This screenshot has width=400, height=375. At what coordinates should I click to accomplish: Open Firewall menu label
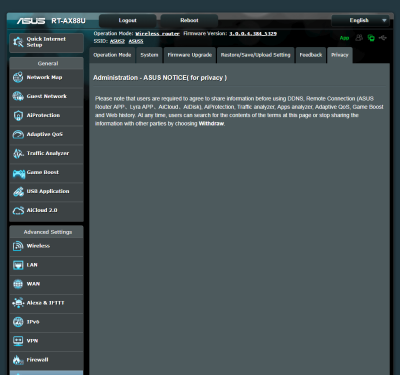point(37,360)
